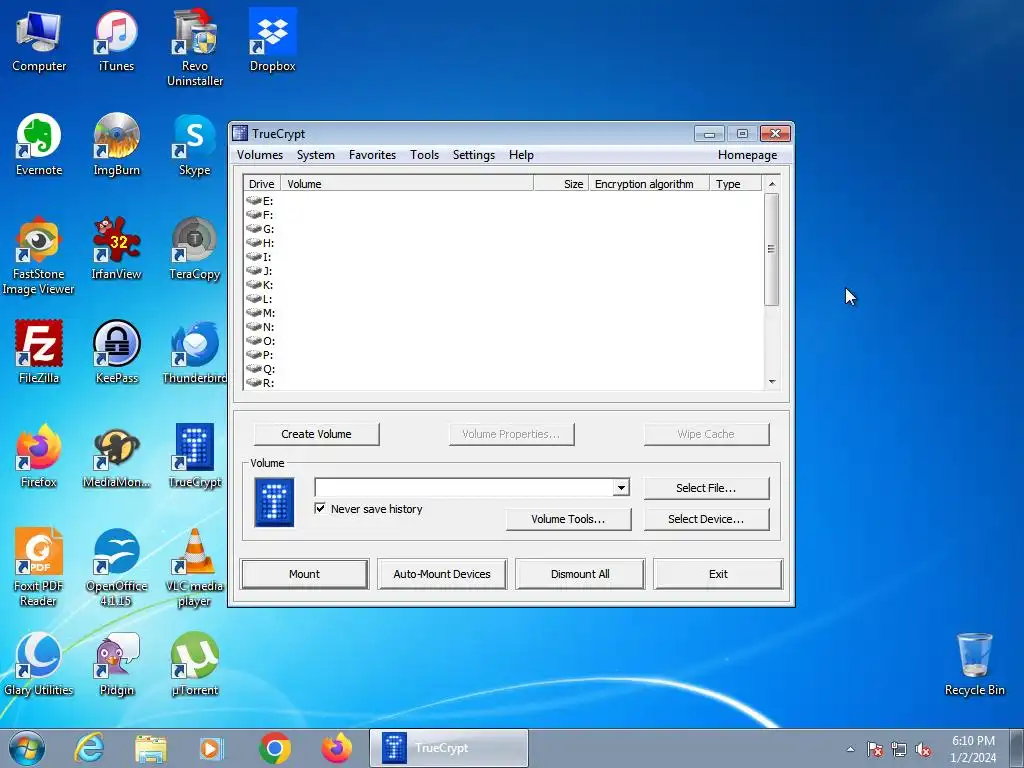
Task: Click the Size column header
Action: click(x=561, y=184)
